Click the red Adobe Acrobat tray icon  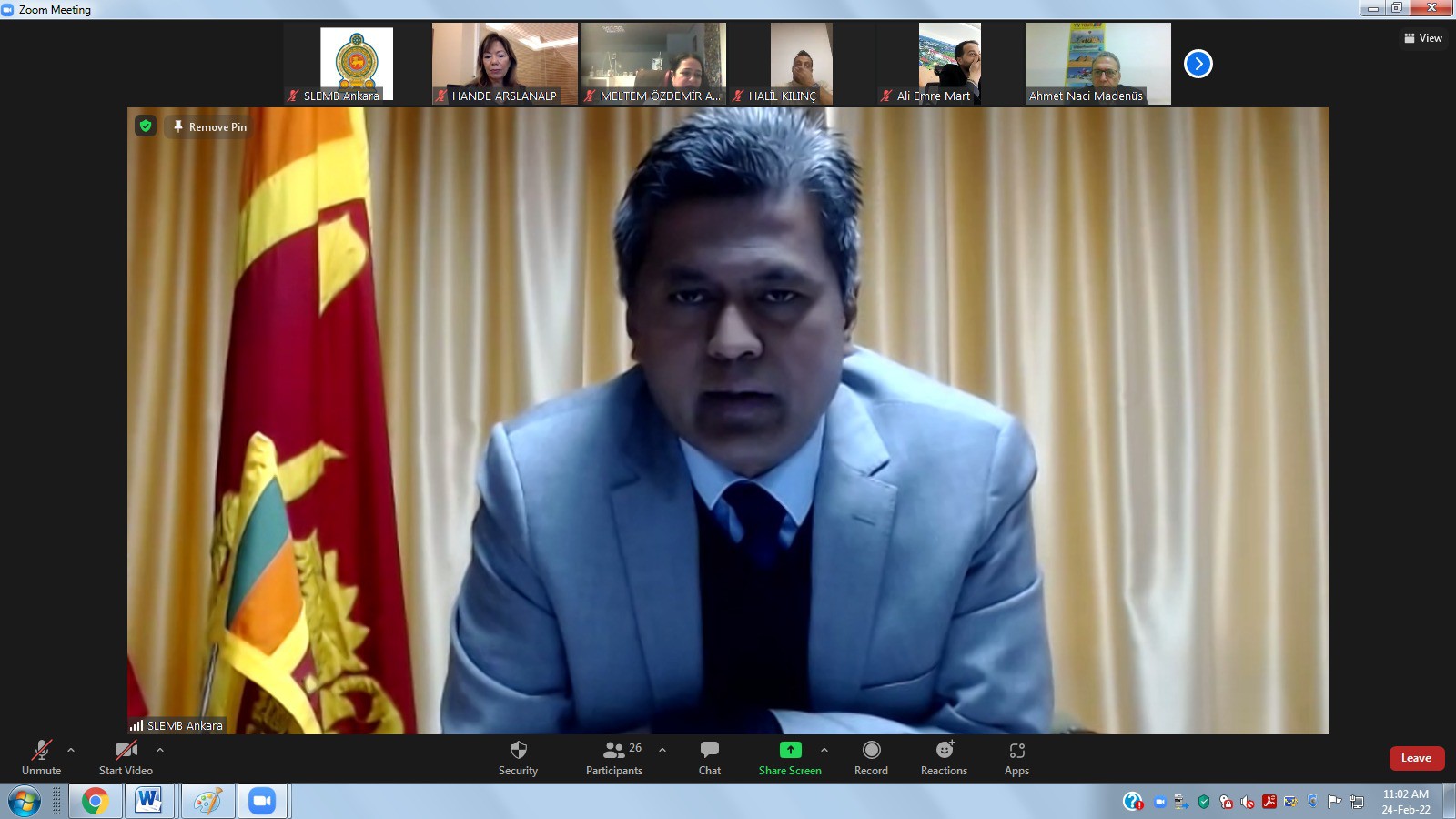click(x=1269, y=802)
